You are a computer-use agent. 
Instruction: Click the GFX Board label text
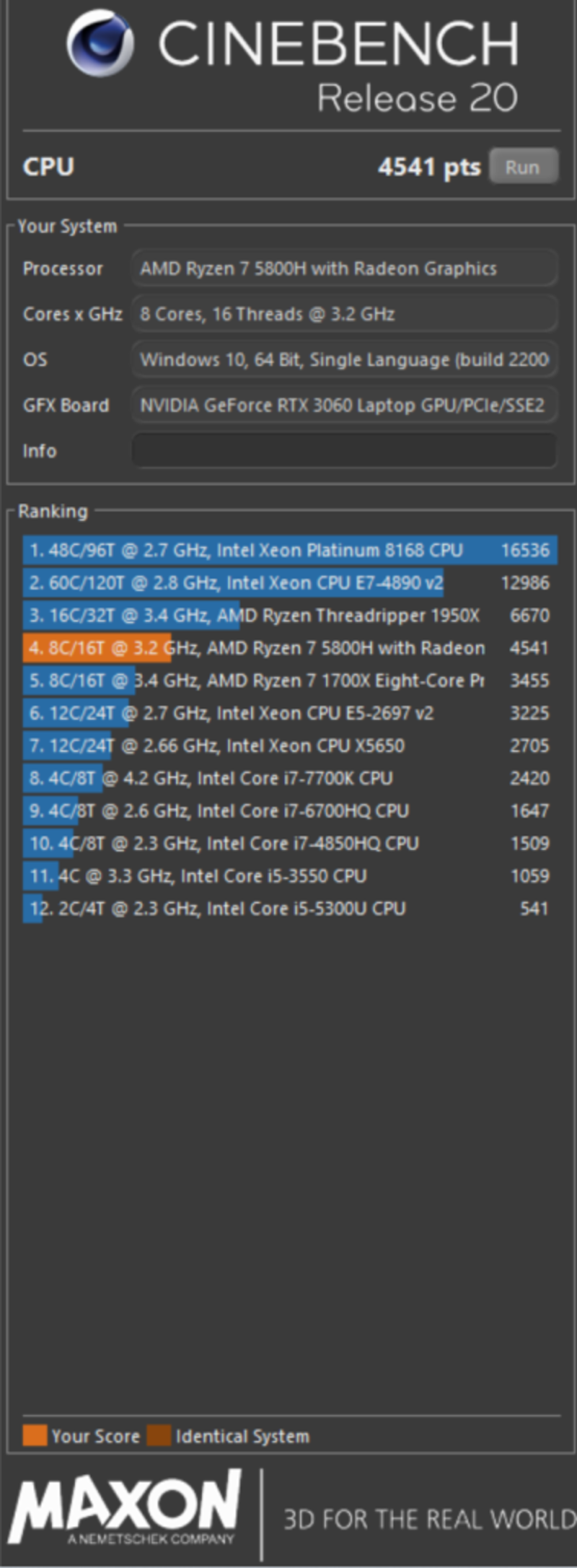(x=66, y=405)
